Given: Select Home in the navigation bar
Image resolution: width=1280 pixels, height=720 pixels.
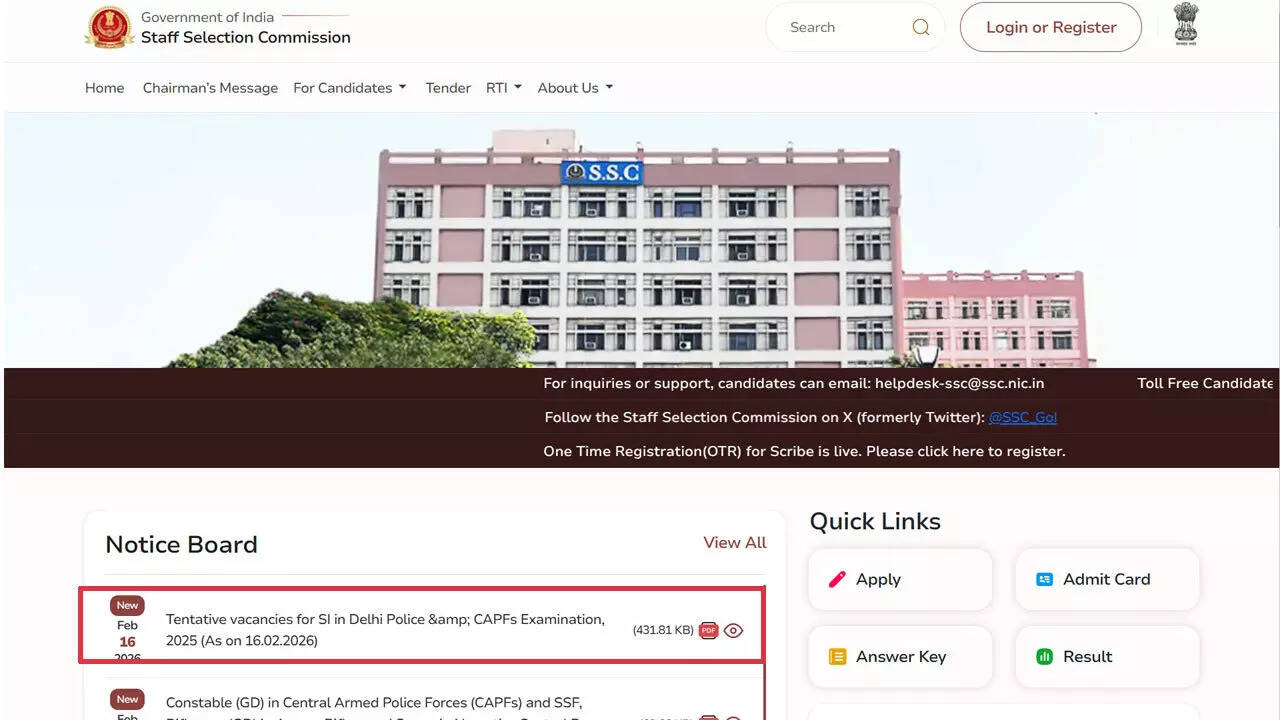Looking at the screenshot, I should click(104, 88).
